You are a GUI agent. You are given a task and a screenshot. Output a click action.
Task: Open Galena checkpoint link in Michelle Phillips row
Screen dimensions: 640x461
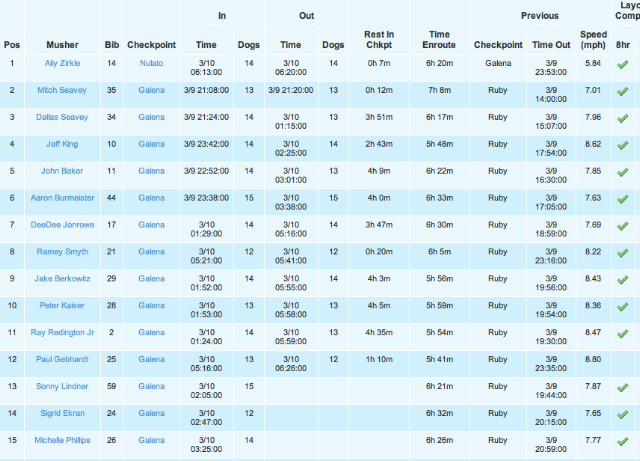[151, 441]
